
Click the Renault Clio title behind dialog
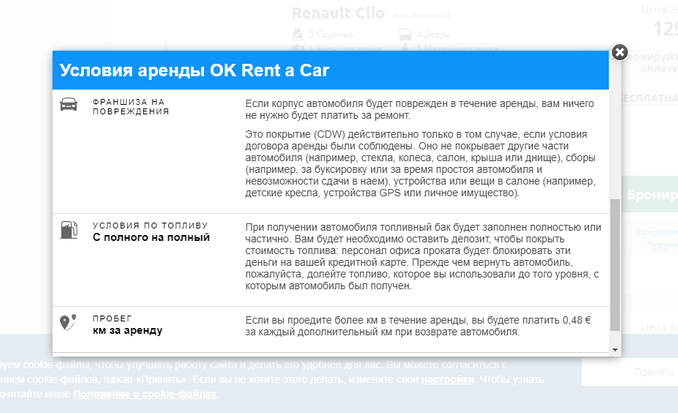click(x=338, y=13)
